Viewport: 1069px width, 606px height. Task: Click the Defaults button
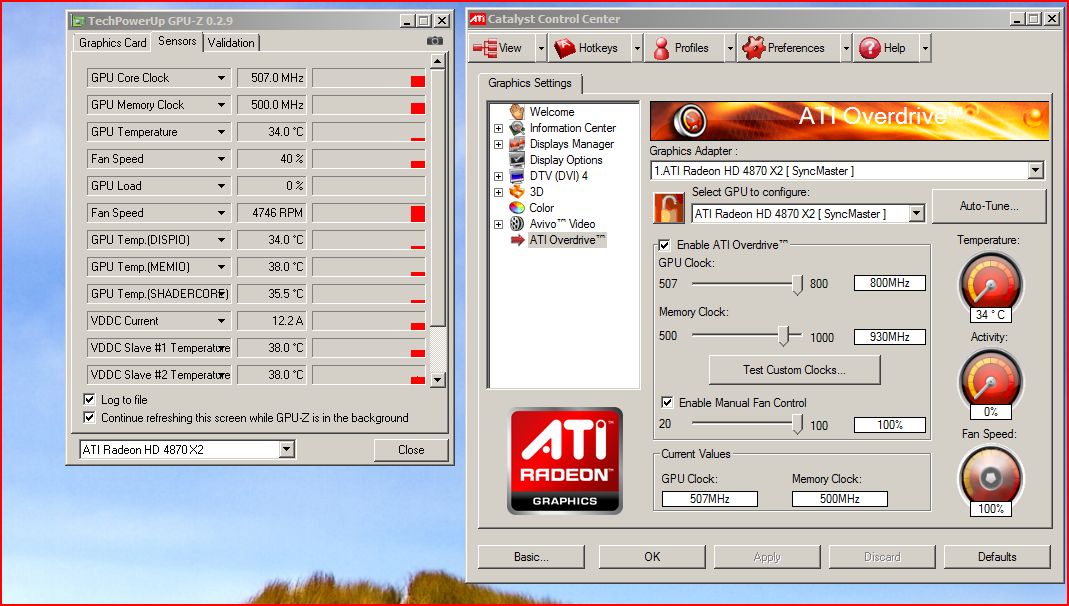click(997, 557)
